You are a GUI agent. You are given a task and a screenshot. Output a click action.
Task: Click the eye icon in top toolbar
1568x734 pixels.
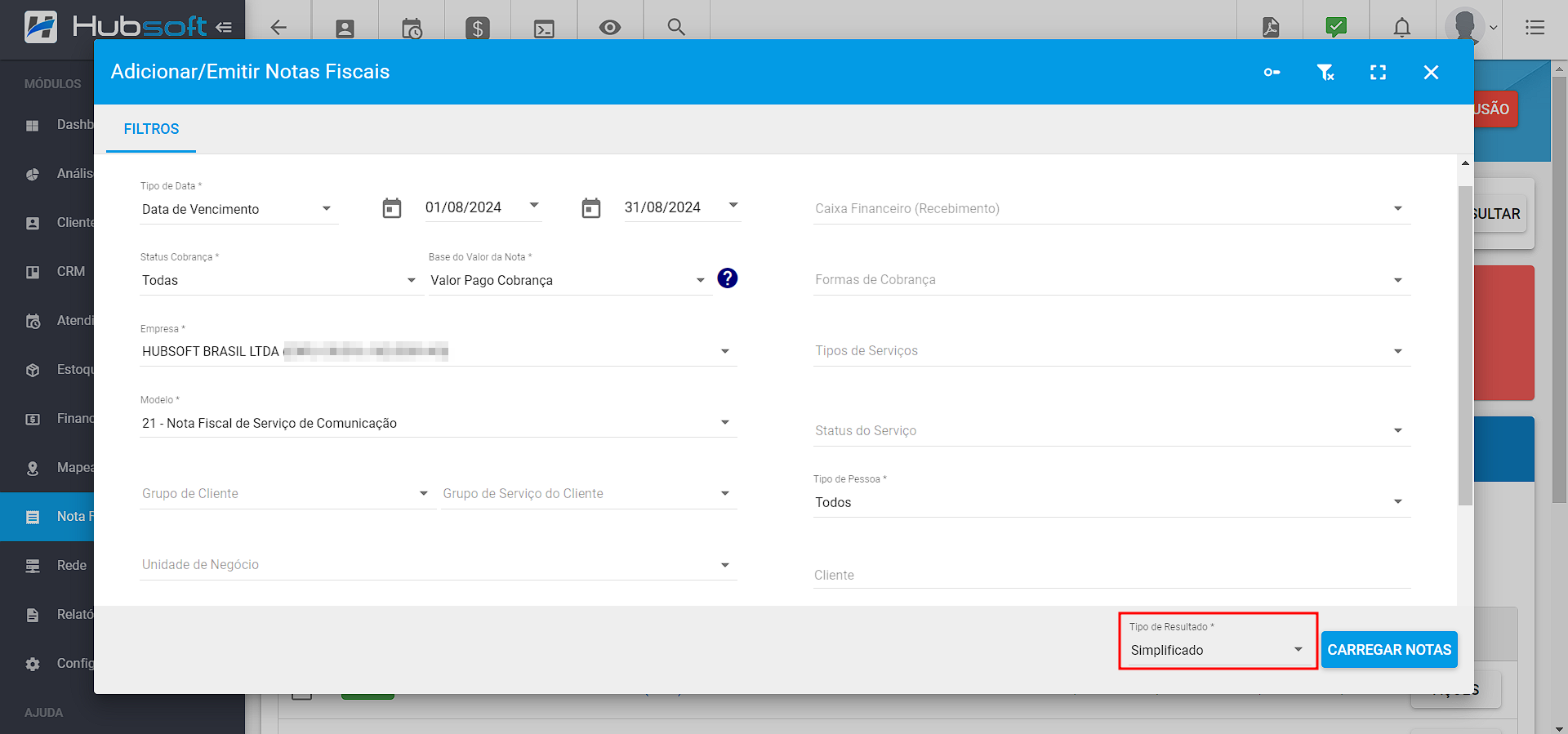coord(609,28)
